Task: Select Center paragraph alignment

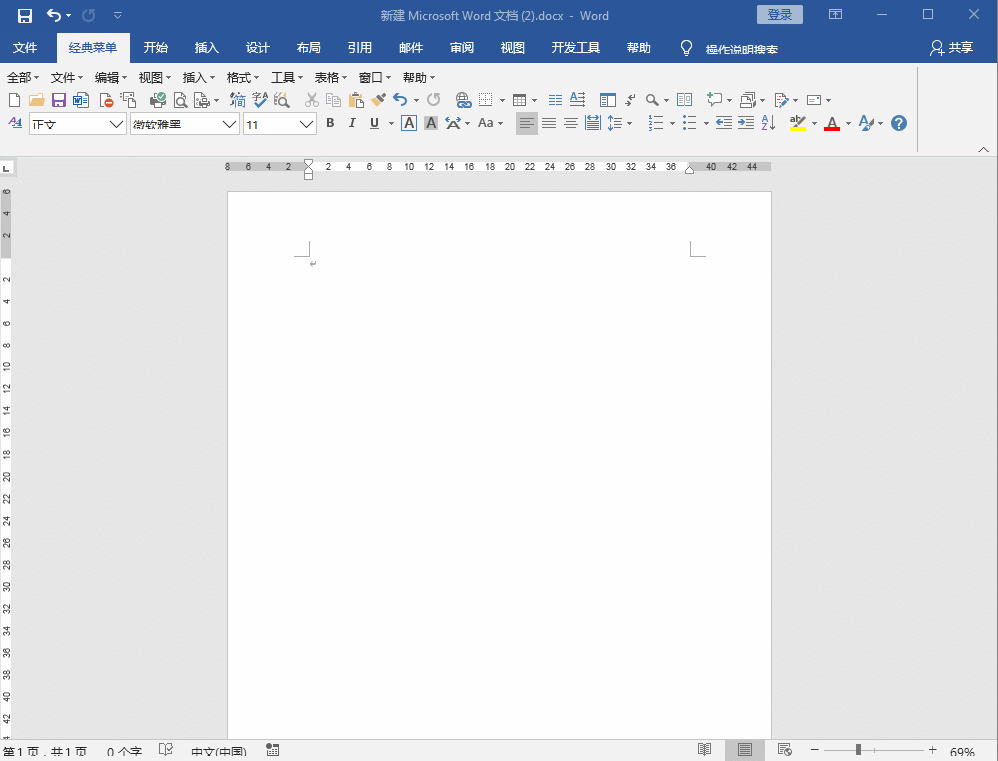Action: (571, 123)
